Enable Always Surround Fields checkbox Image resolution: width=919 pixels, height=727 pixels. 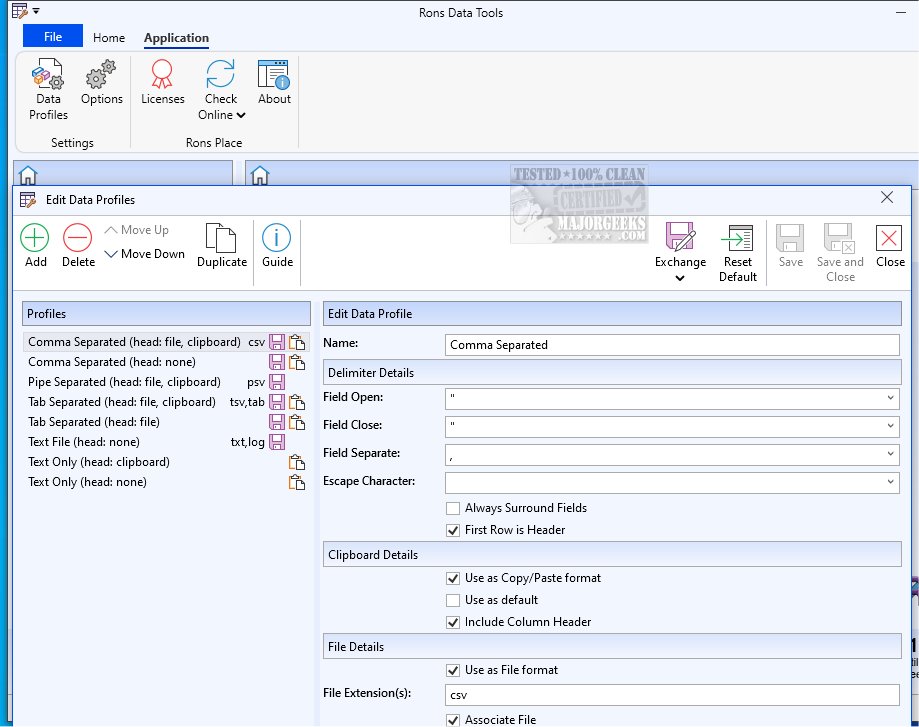[452, 508]
